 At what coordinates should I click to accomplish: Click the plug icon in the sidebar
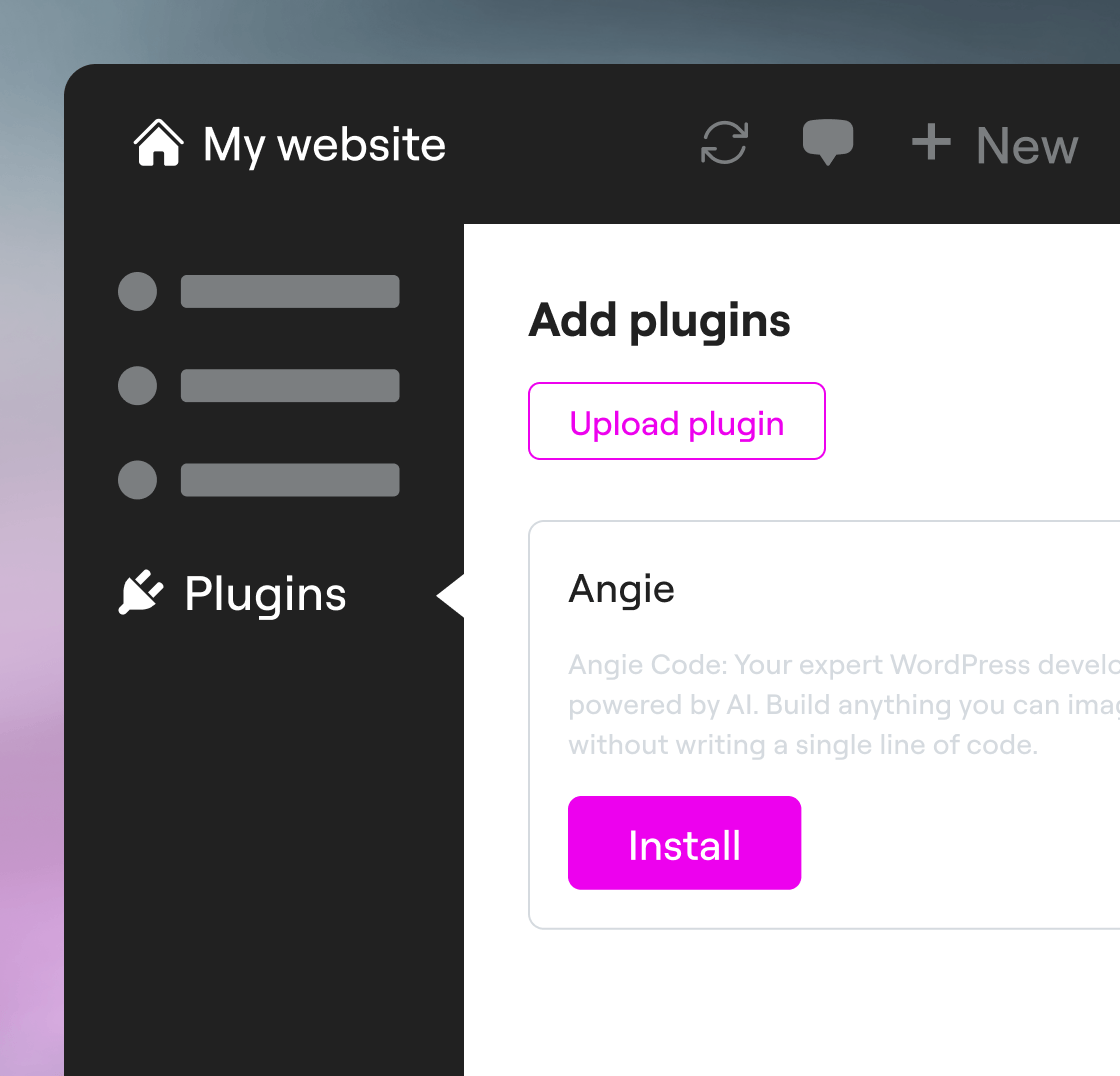pos(141,593)
